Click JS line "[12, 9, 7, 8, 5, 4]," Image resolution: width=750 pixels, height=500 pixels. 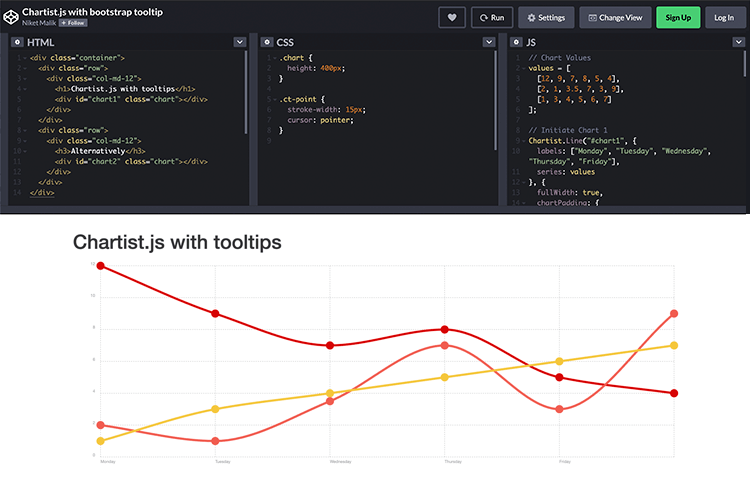(578, 78)
